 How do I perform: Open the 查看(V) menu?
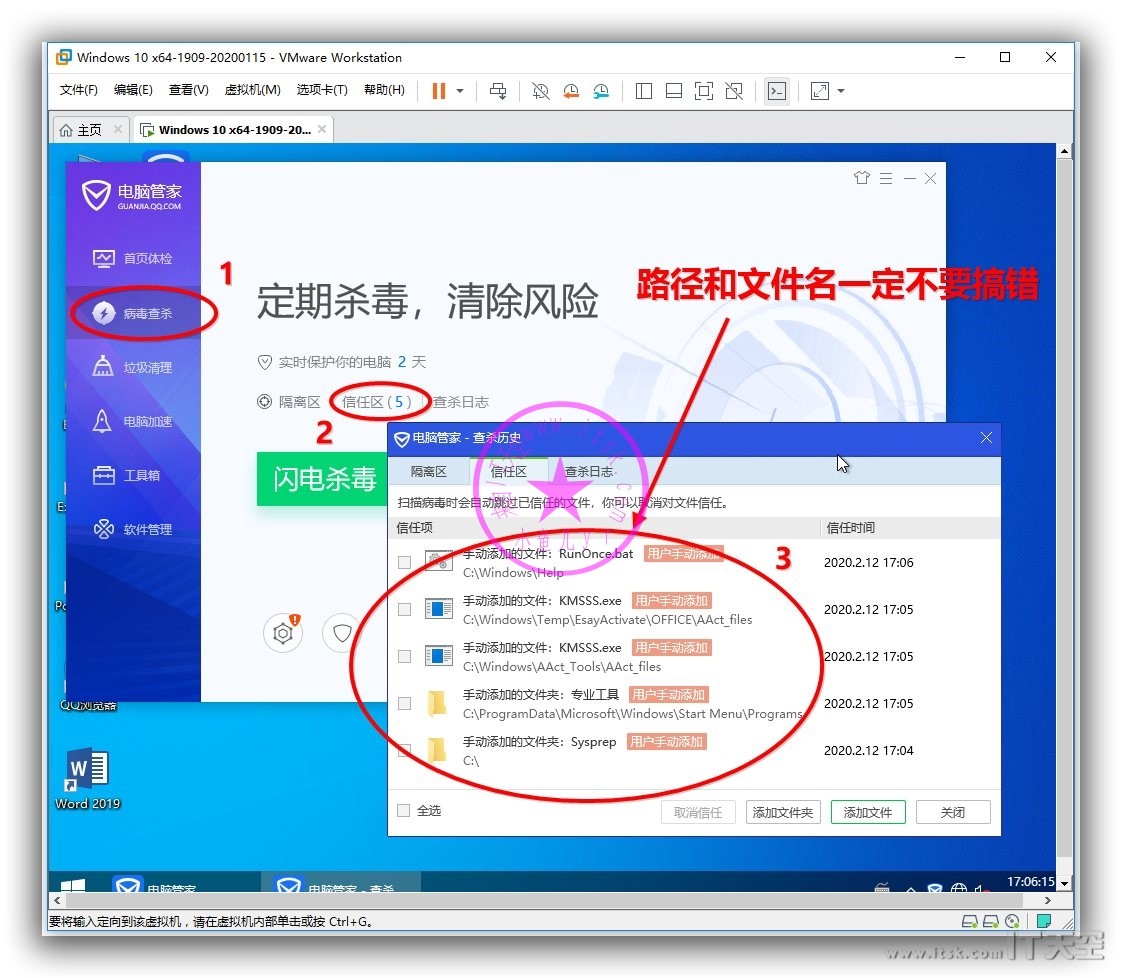click(189, 90)
